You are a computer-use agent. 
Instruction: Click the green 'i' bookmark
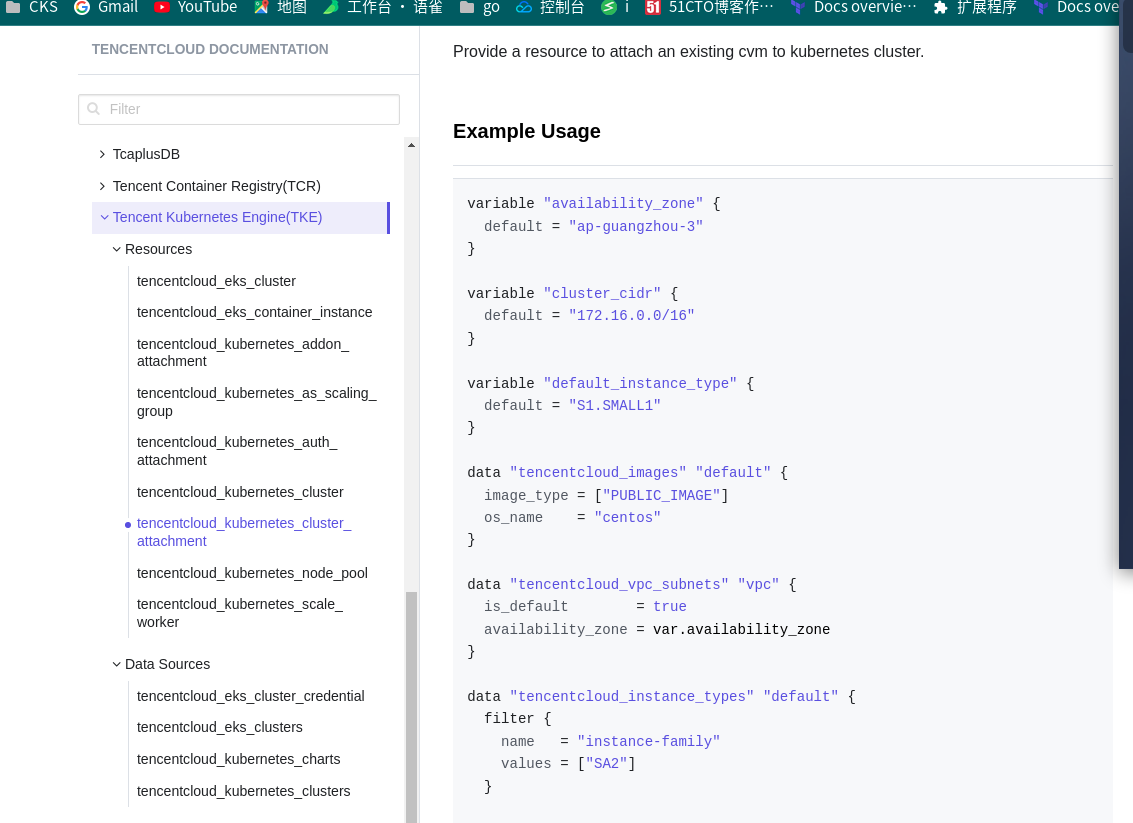[615, 7]
